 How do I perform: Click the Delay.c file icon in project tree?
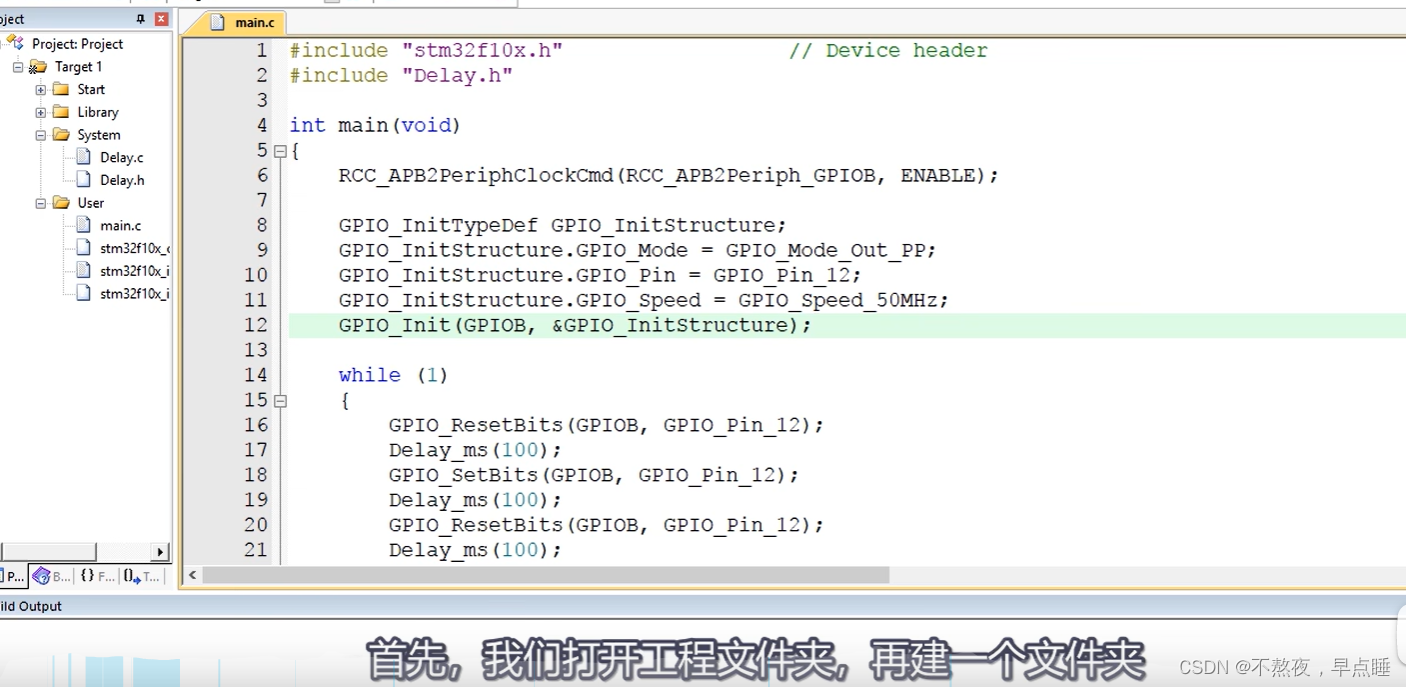(83, 157)
